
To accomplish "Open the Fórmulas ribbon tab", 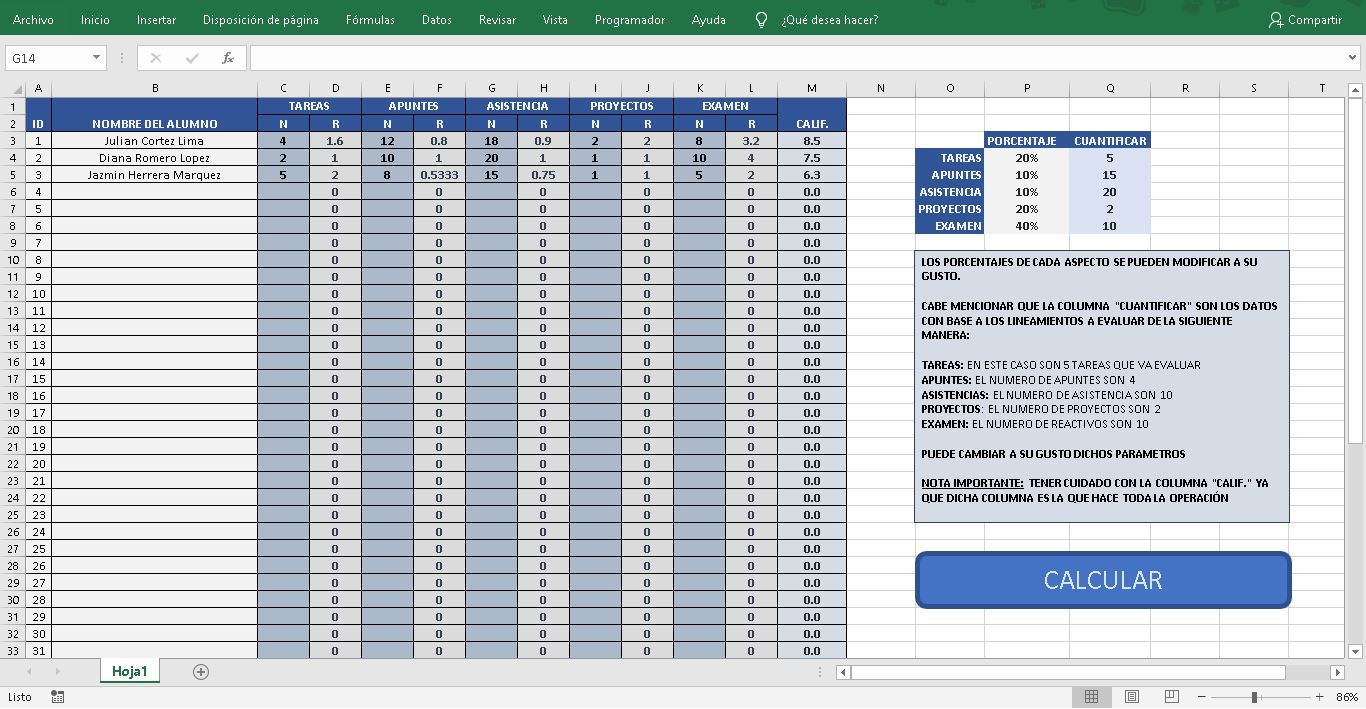I will [370, 19].
